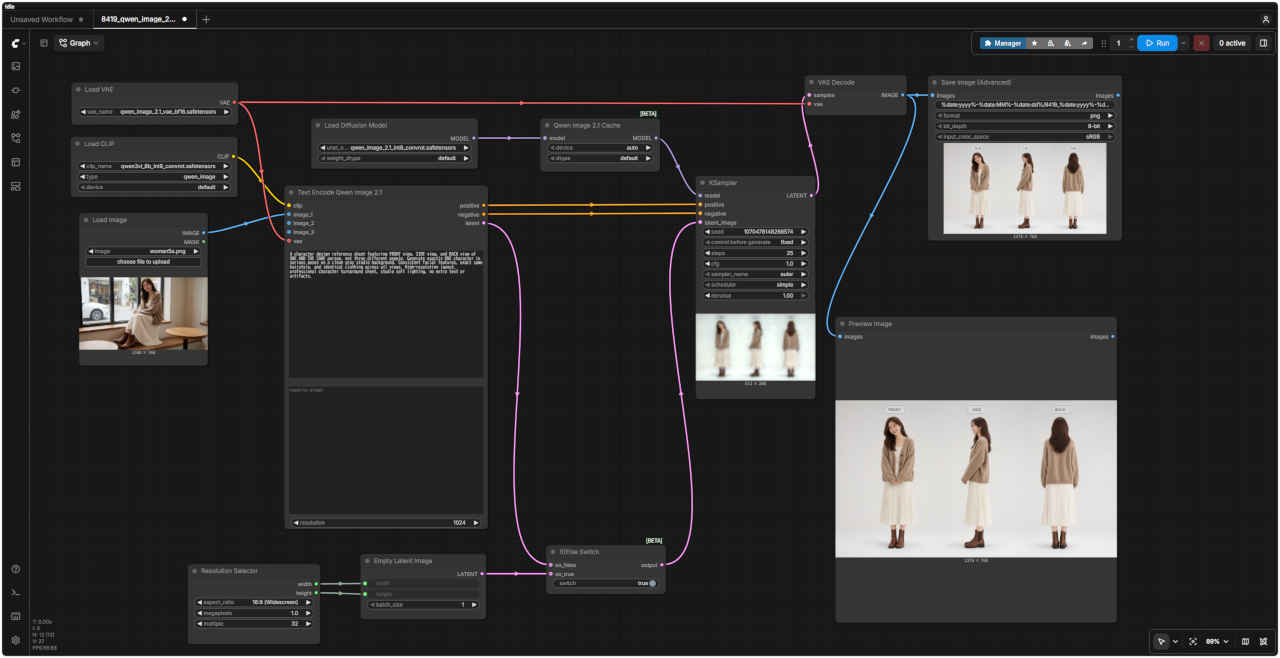Viewport: 1280px width, 658px height.
Task: Show the 0 active queue status
Action: point(1232,43)
